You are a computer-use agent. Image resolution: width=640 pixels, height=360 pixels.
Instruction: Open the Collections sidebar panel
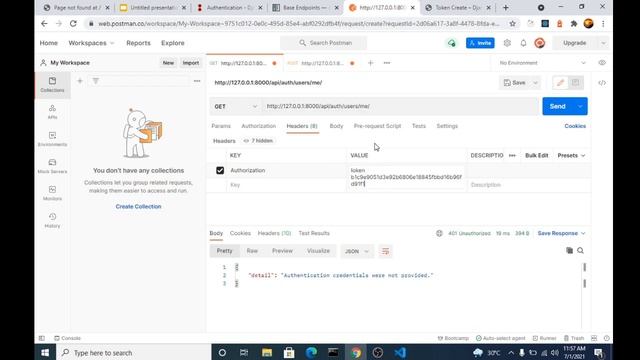pos(52,84)
